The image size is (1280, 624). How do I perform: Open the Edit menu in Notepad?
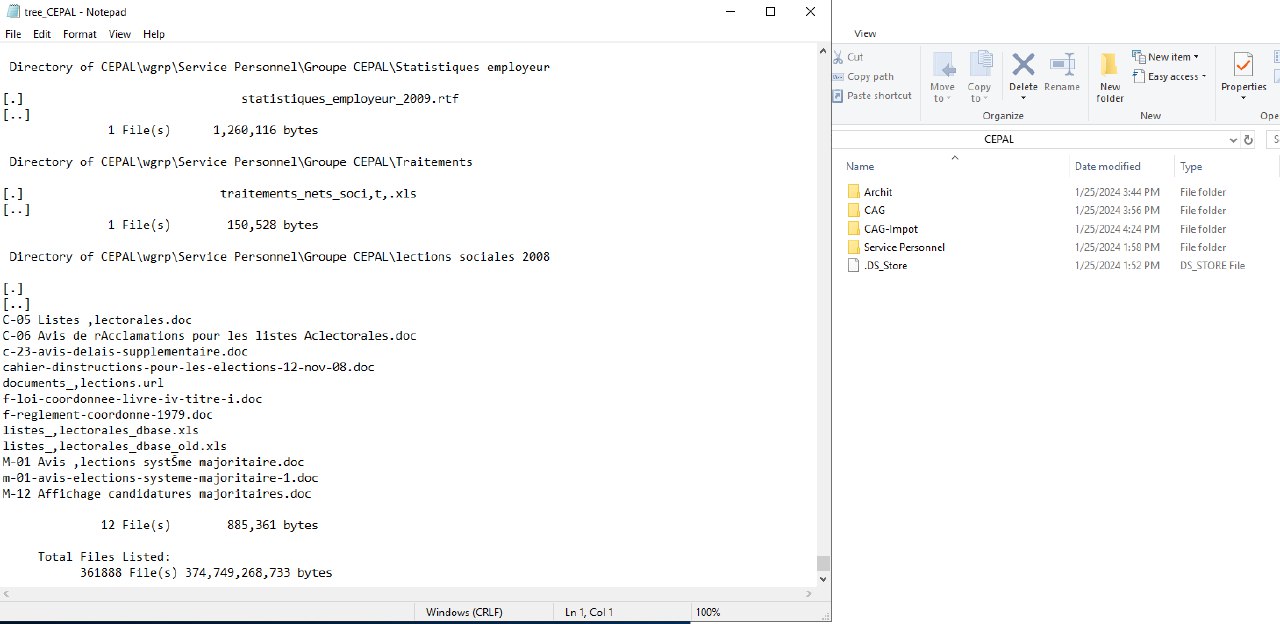[42, 34]
